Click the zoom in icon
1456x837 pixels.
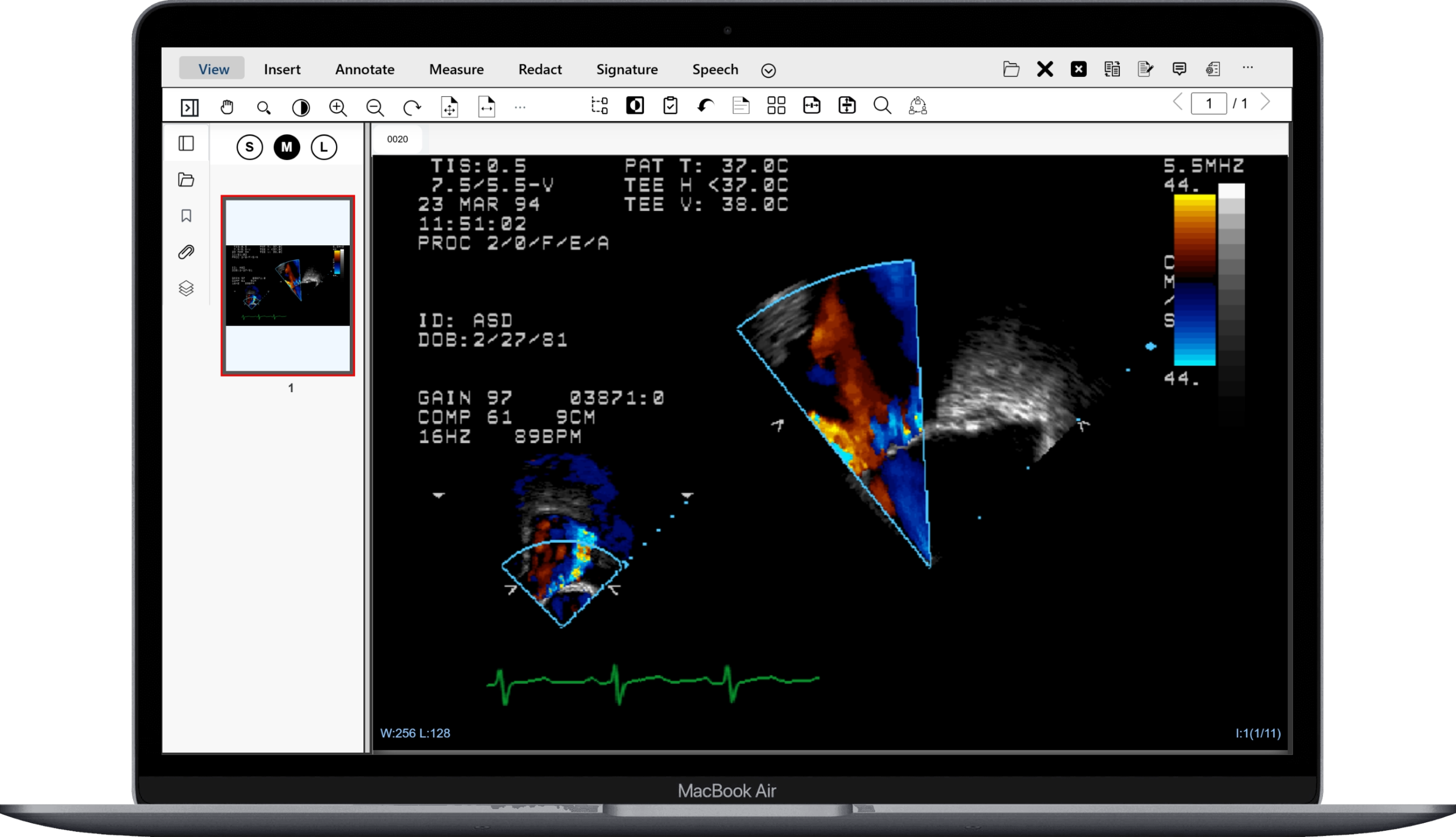tap(338, 107)
